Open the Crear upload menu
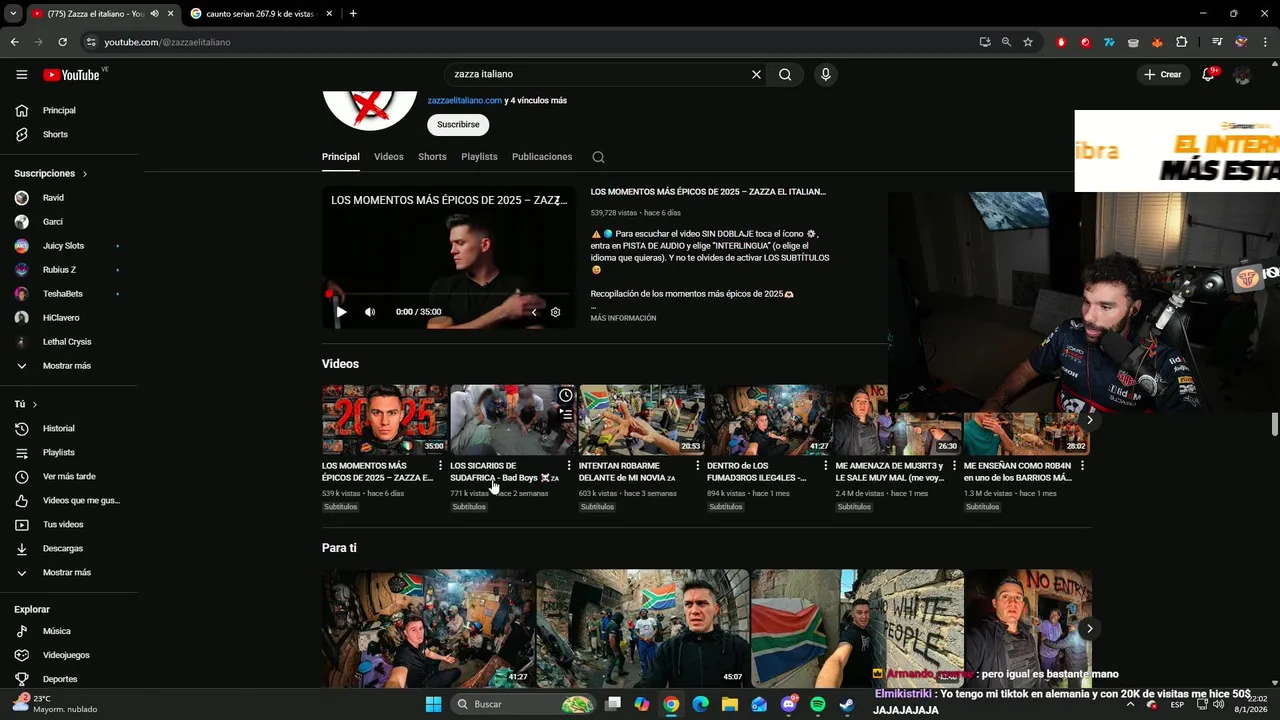The image size is (1280, 720). point(1164,75)
